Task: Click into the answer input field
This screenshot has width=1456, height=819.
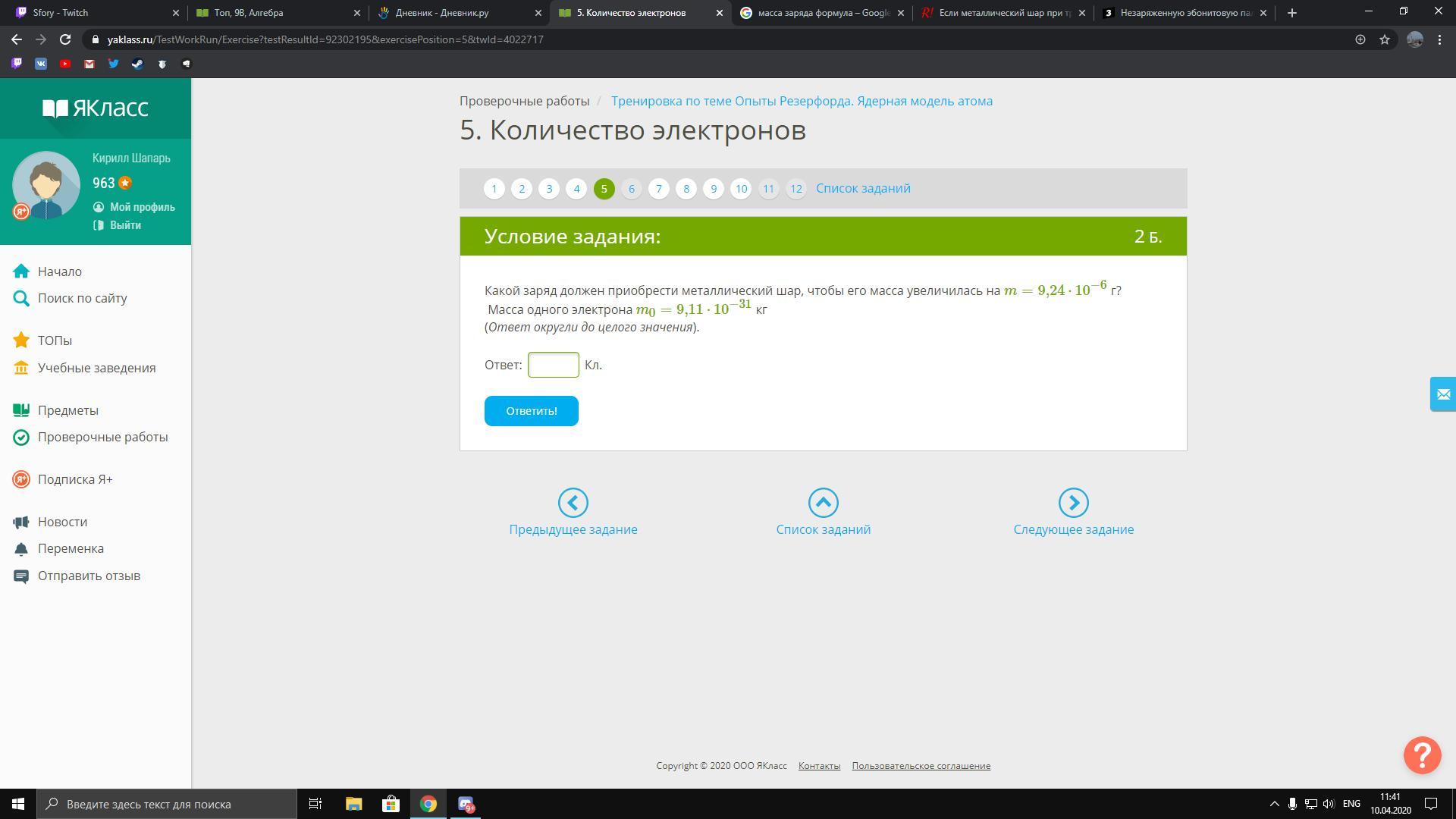Action: point(553,365)
